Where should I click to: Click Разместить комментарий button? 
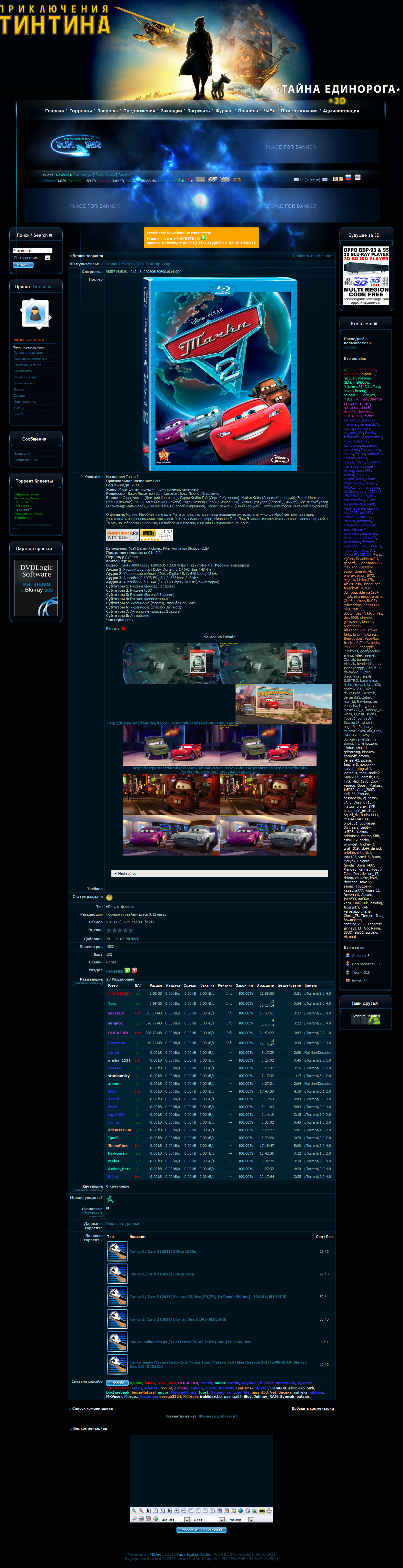point(201,1530)
